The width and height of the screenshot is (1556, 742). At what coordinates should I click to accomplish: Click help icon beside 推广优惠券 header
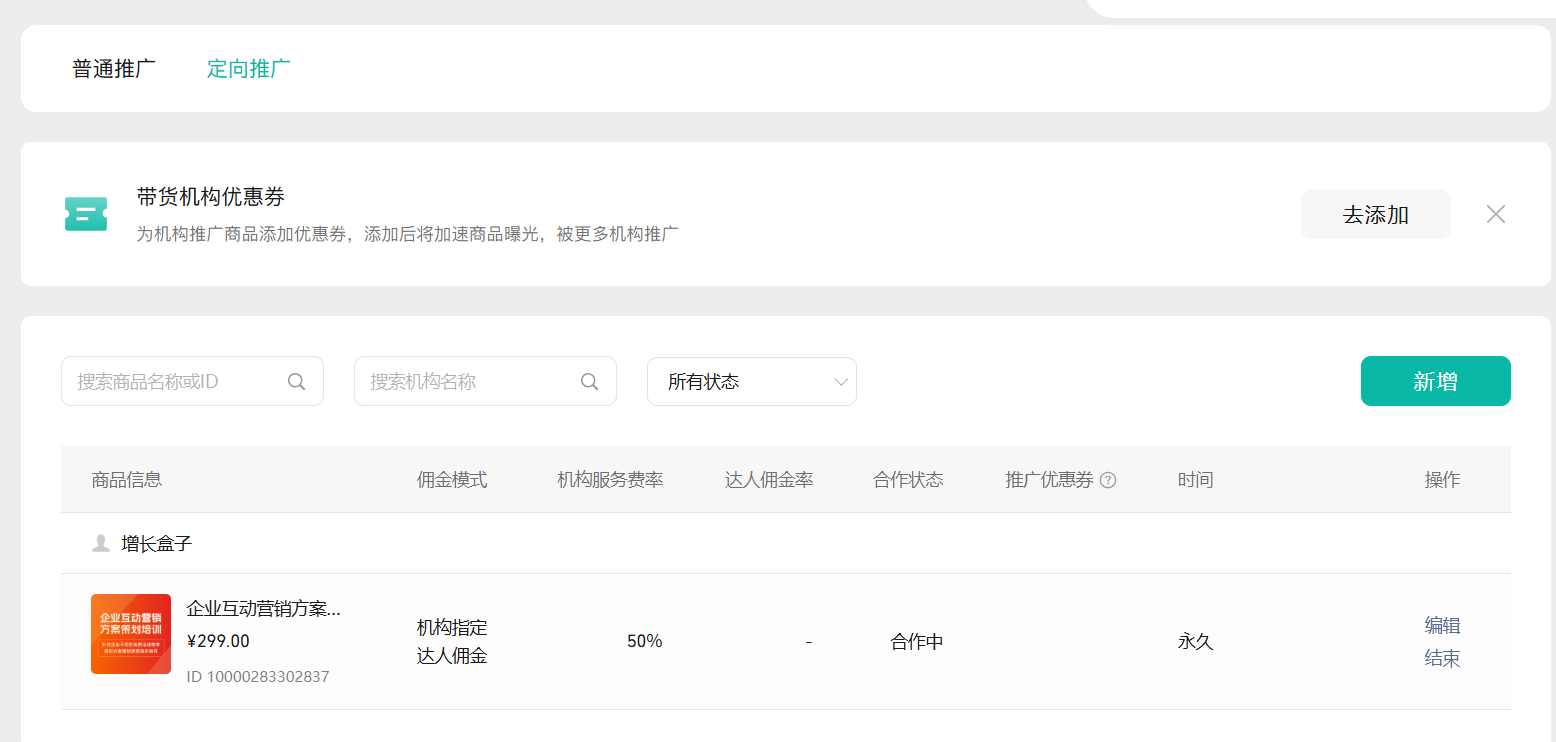point(1108,480)
